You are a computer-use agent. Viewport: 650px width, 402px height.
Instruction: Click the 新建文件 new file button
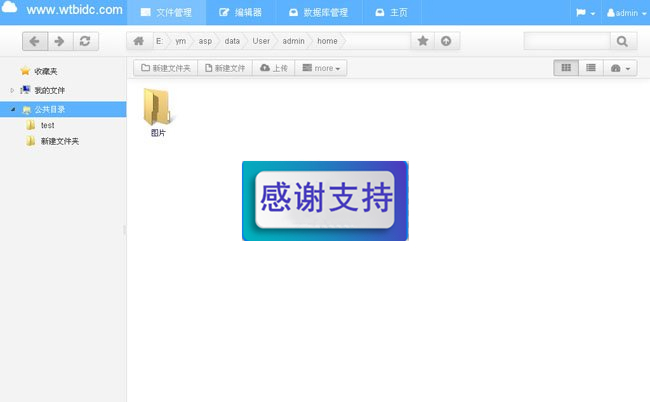(225, 68)
